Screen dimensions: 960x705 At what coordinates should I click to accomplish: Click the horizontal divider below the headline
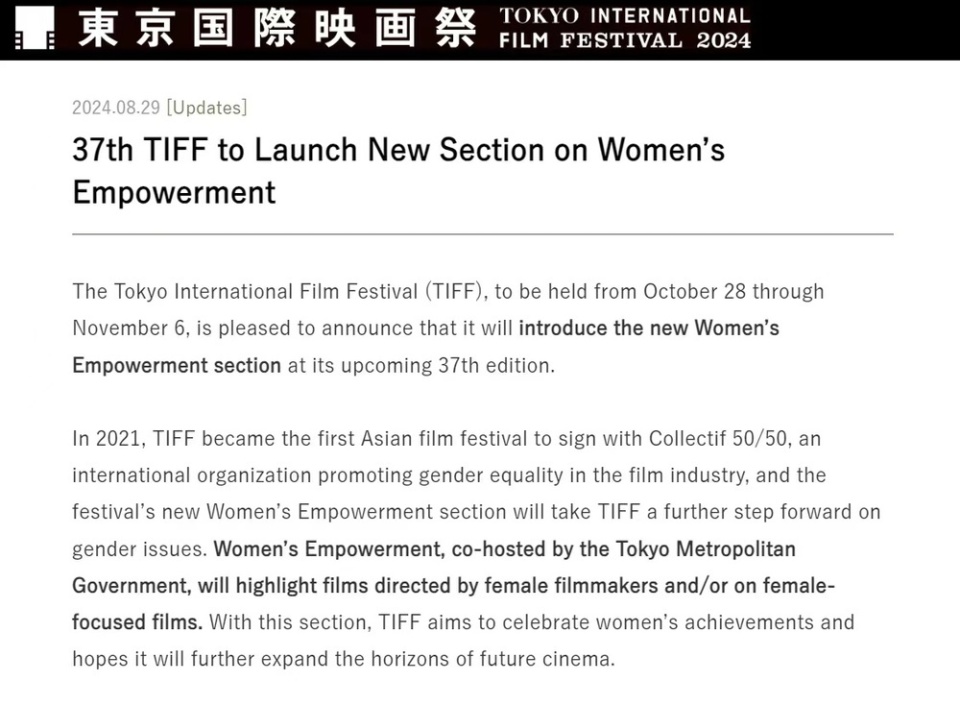[482, 234]
